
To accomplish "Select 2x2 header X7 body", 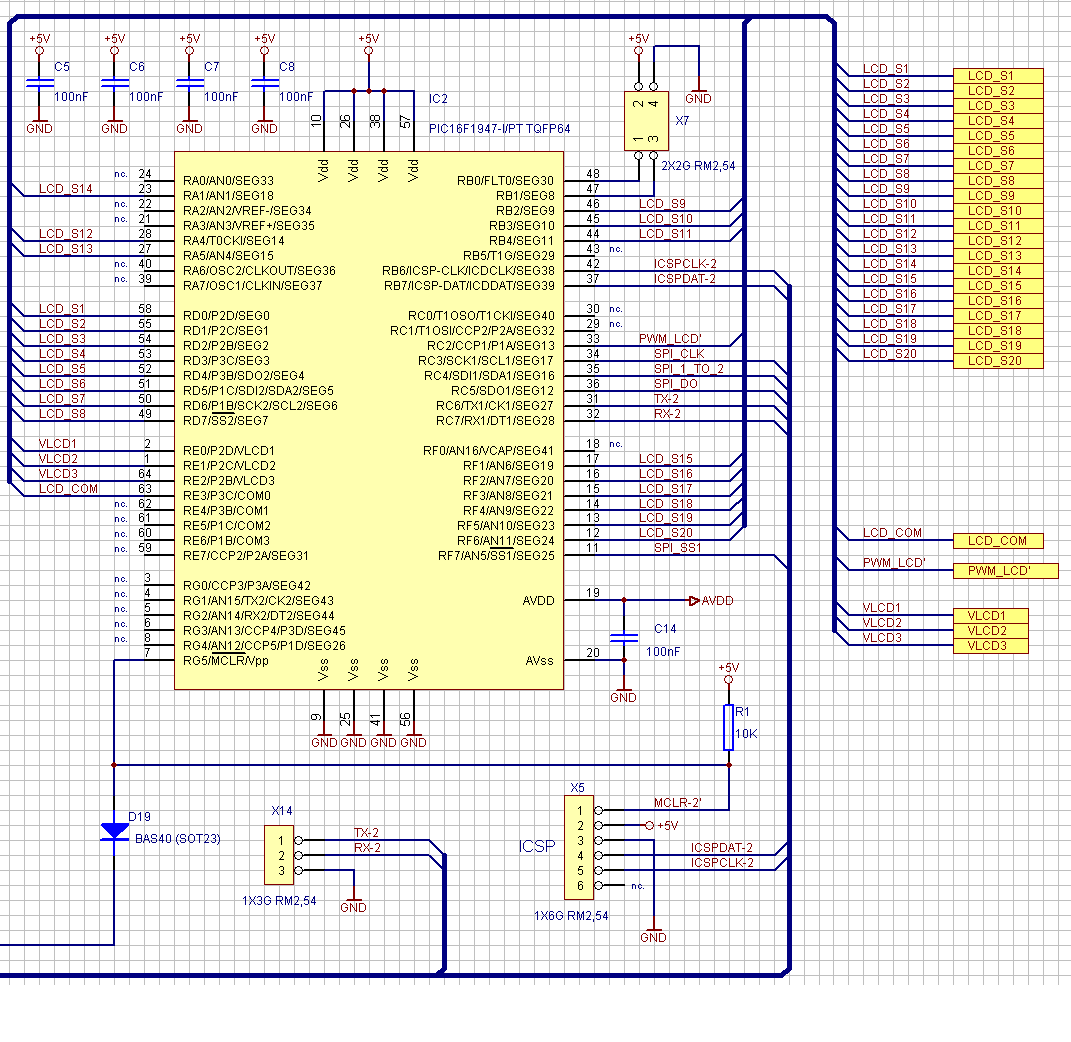I will [646, 121].
